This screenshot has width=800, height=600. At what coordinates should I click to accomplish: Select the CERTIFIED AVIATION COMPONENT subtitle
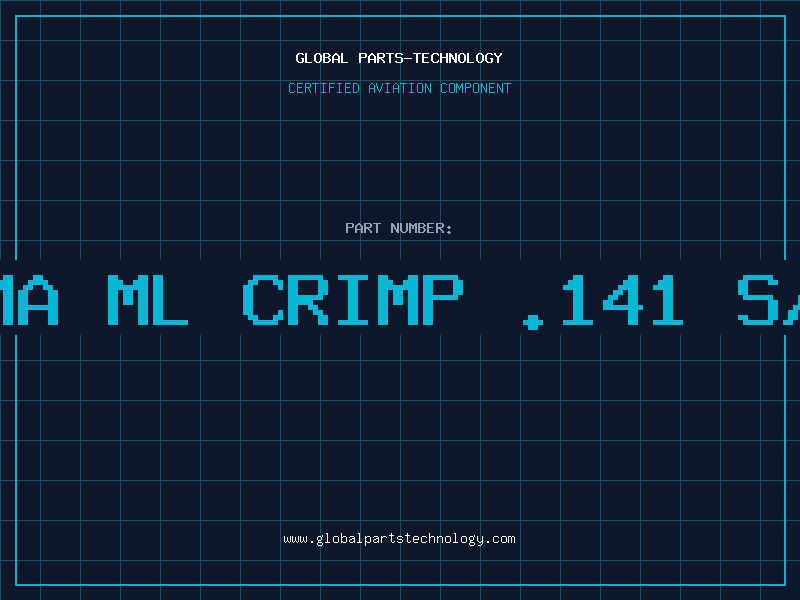pos(399,88)
